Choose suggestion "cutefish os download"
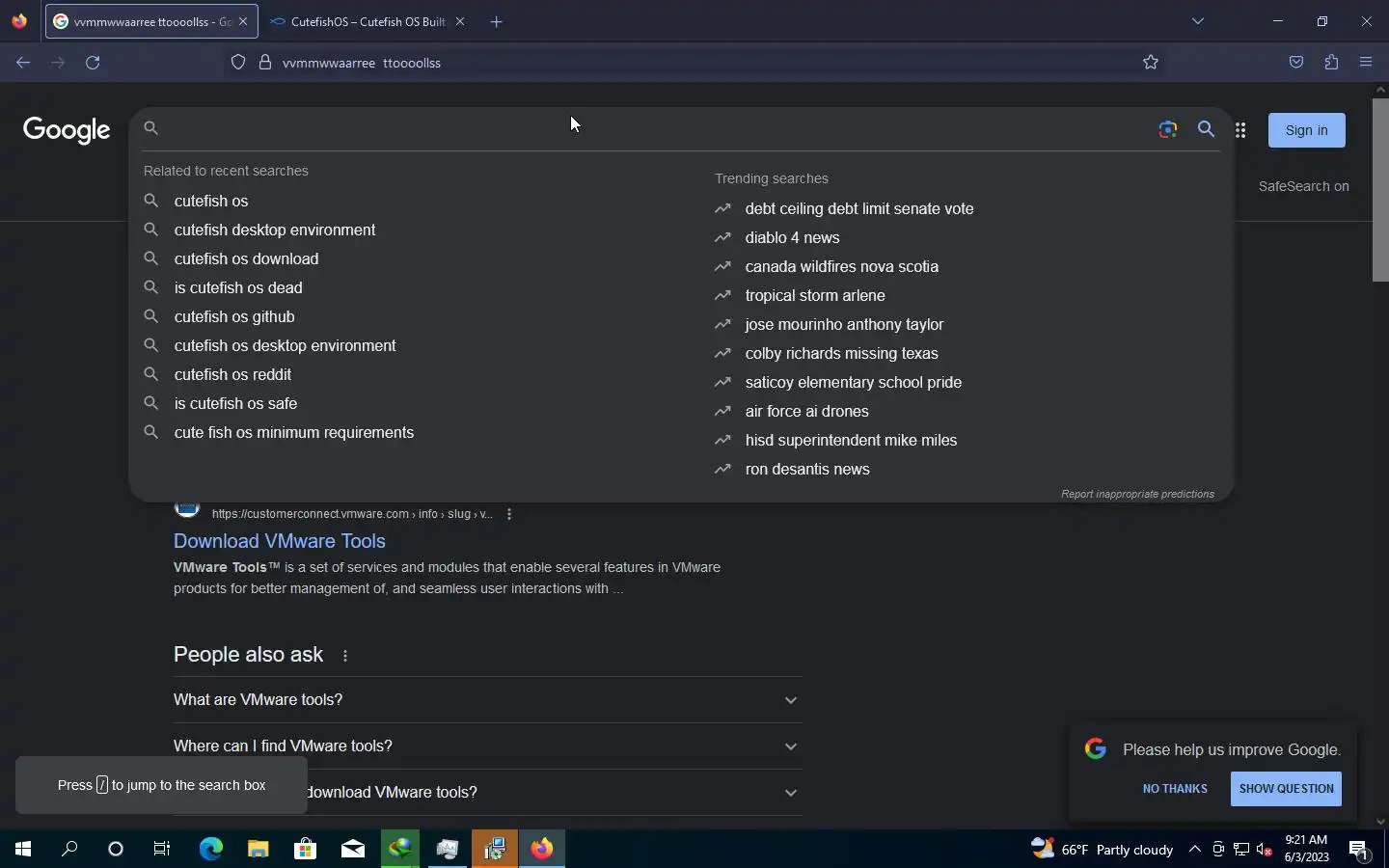1389x868 pixels. coord(246,258)
